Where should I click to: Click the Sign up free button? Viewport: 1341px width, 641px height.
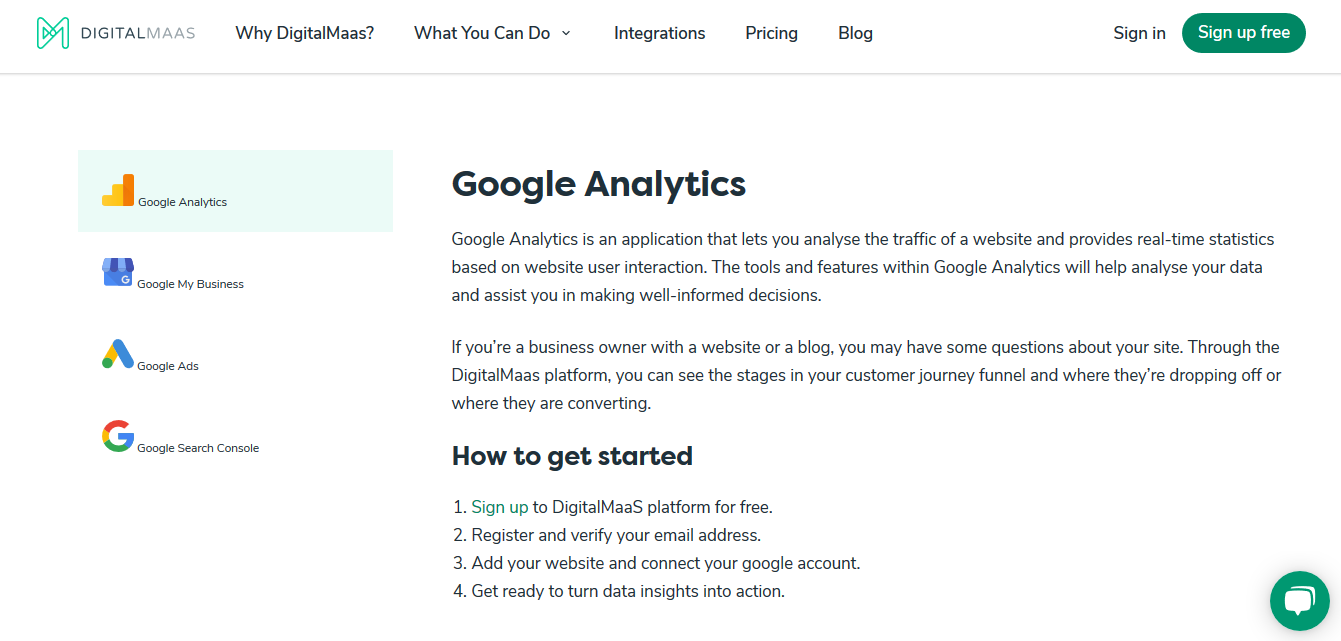(x=1244, y=33)
